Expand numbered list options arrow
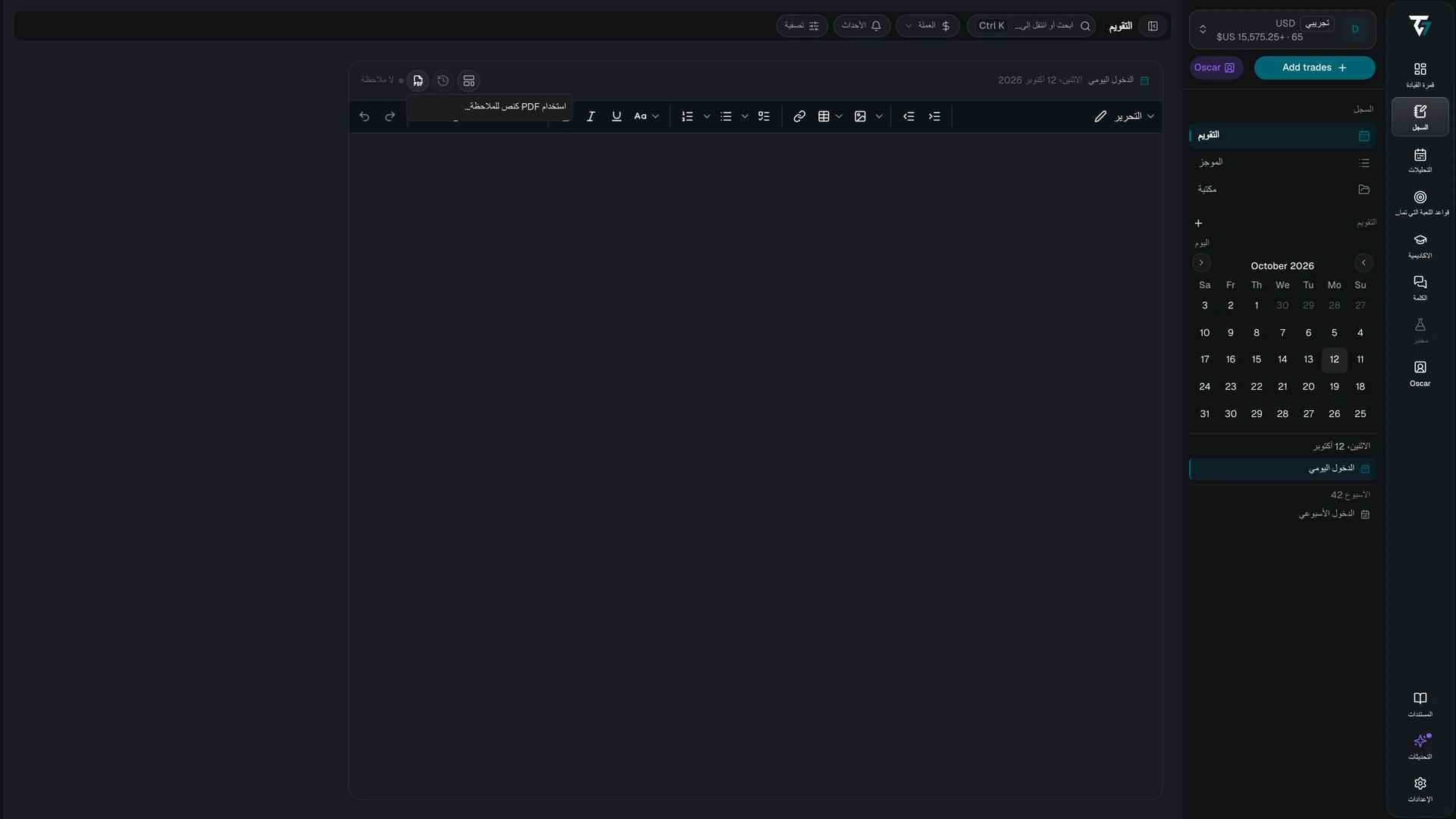Screen dimensions: 1456x819 coord(707,117)
